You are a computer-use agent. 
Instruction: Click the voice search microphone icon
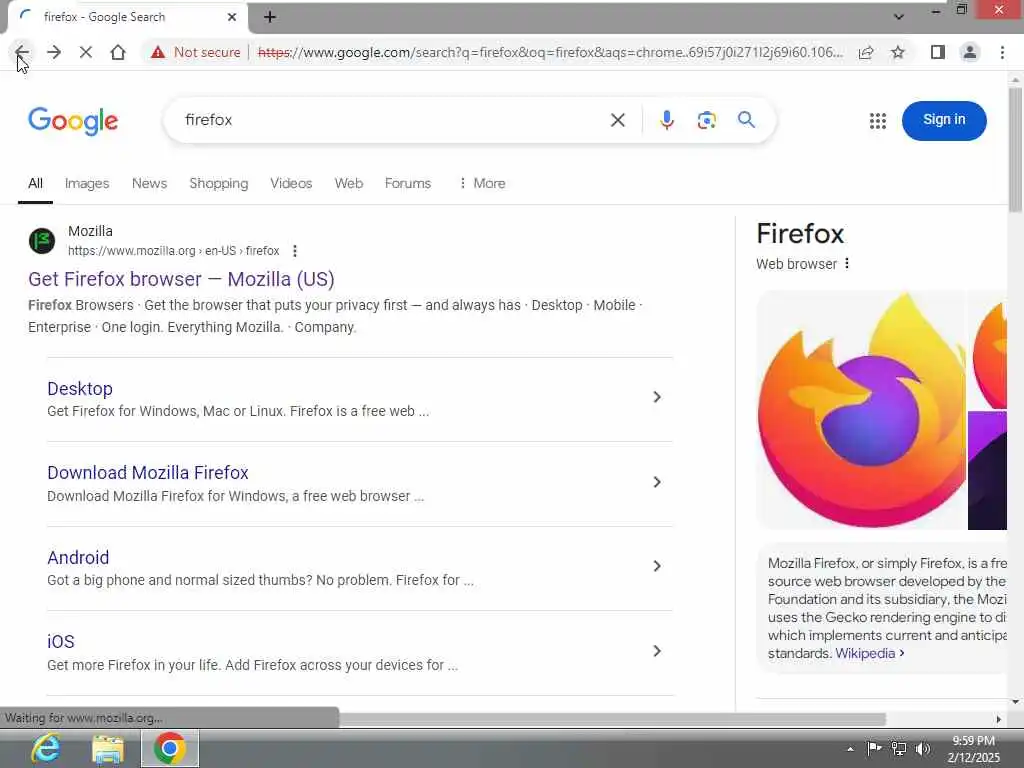coord(666,120)
